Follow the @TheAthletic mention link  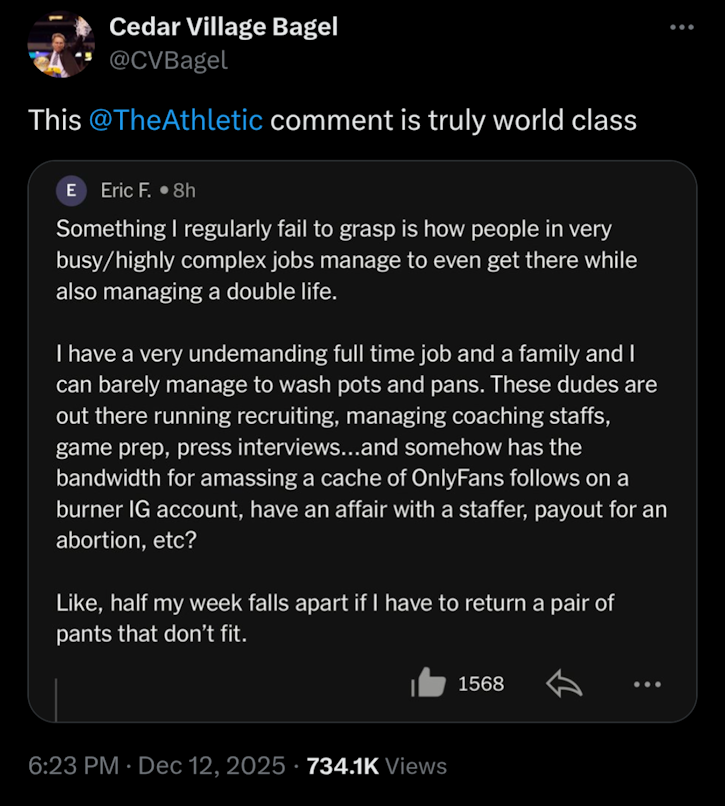pyautogui.click(x=176, y=121)
